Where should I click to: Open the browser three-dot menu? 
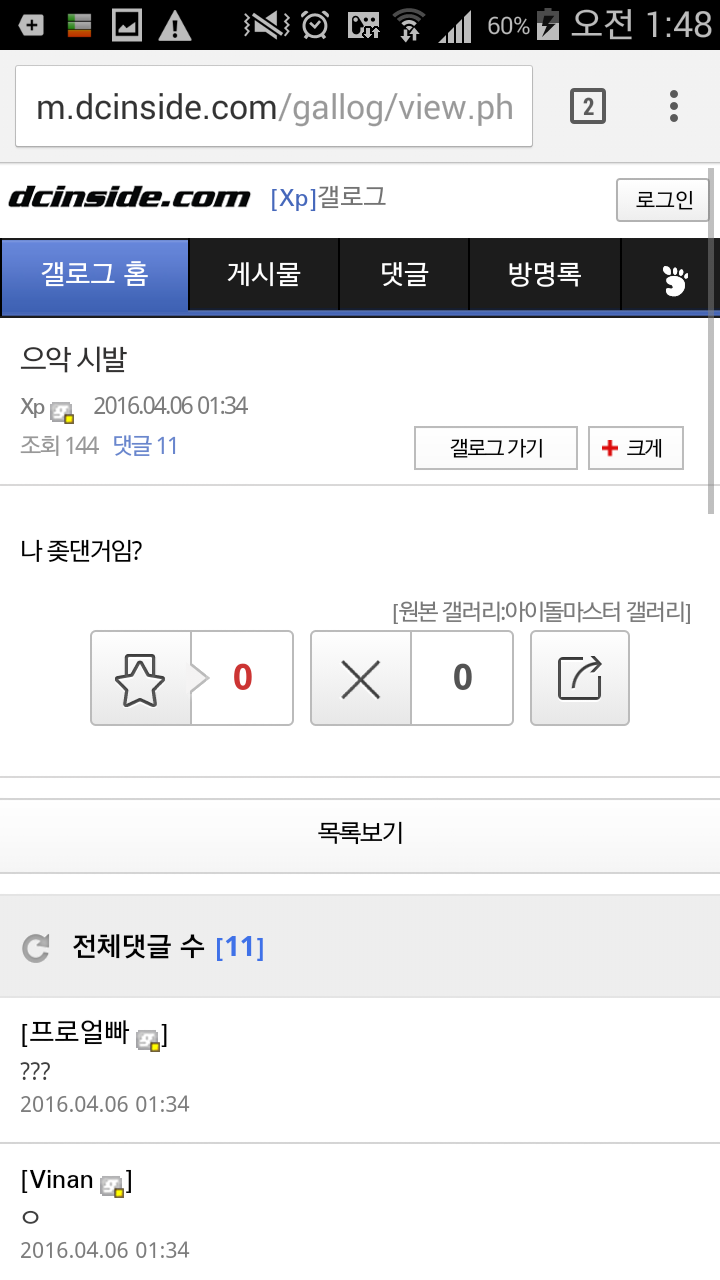[x=674, y=106]
